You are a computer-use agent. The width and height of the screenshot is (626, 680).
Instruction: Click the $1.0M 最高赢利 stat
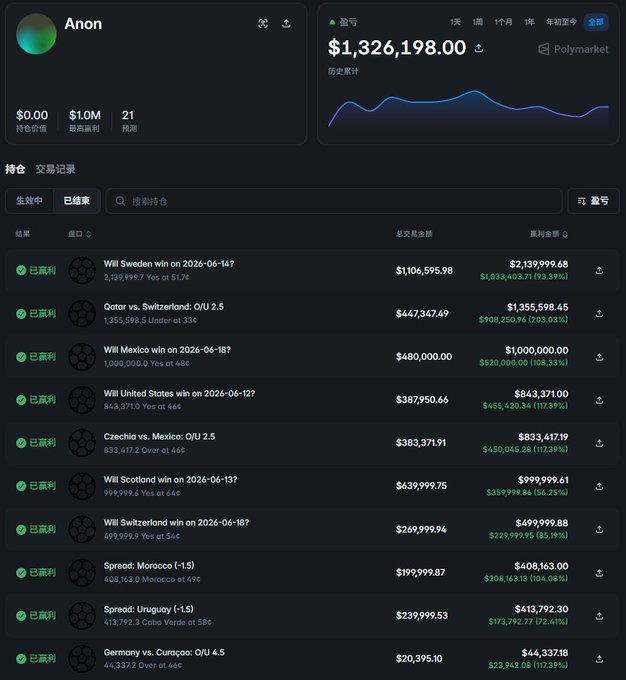[x=85, y=120]
